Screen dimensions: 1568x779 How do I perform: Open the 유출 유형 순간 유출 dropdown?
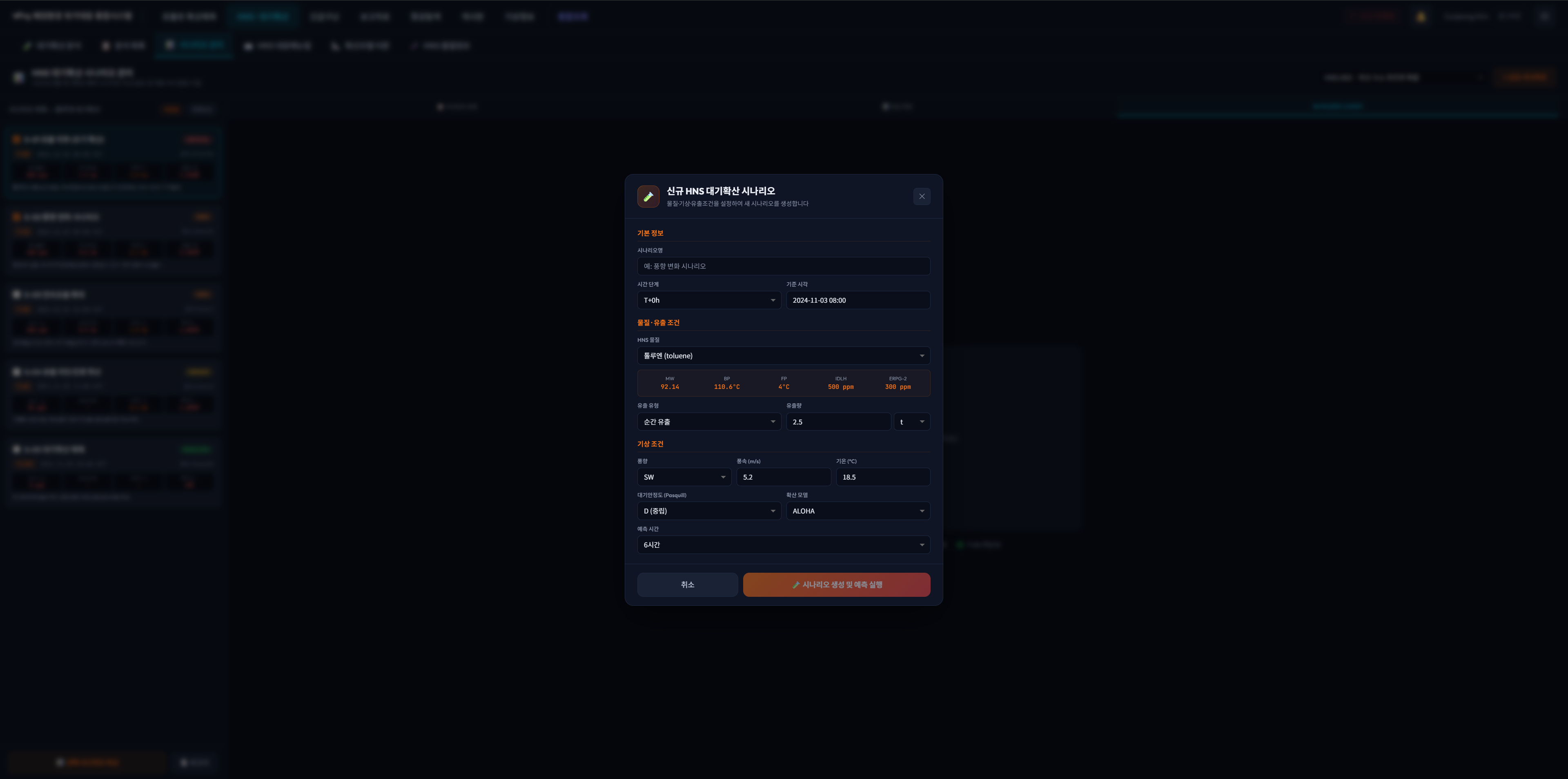708,422
